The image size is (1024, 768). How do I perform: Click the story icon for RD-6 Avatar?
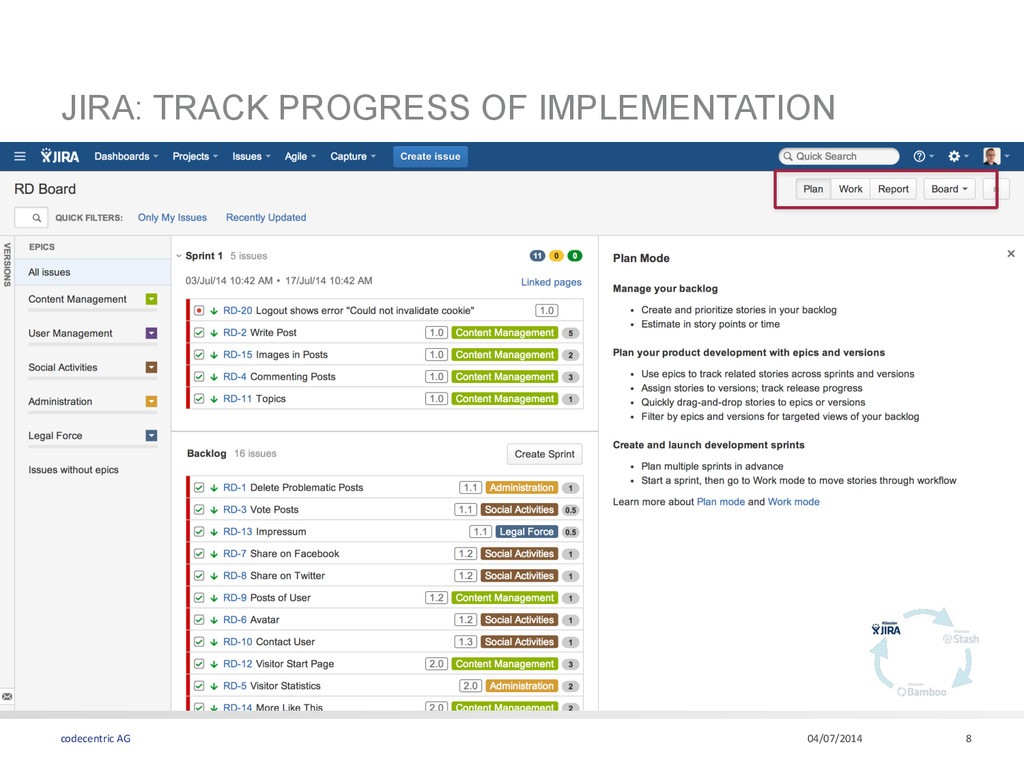(x=199, y=620)
